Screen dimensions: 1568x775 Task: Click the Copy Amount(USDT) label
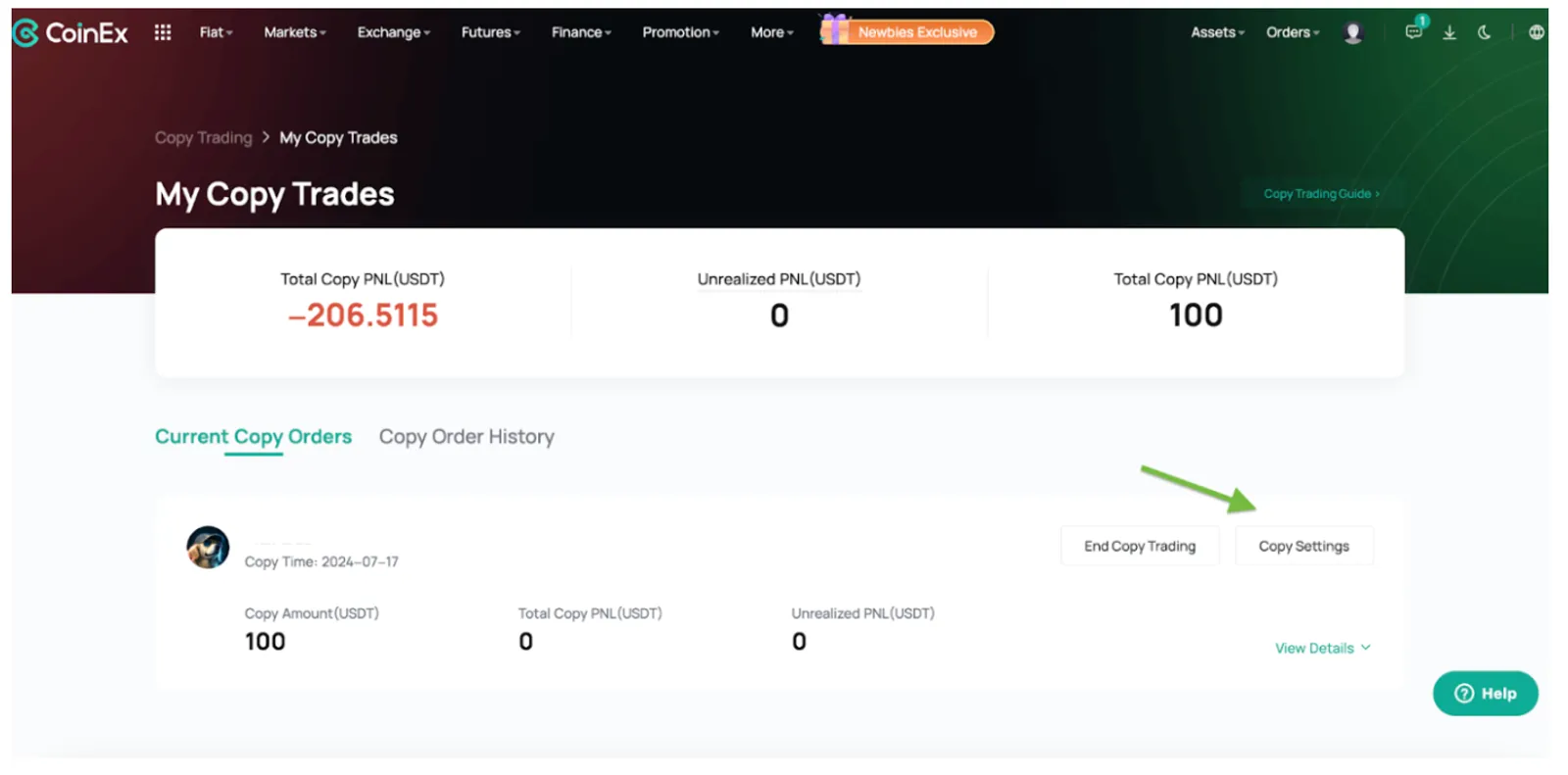coord(312,613)
